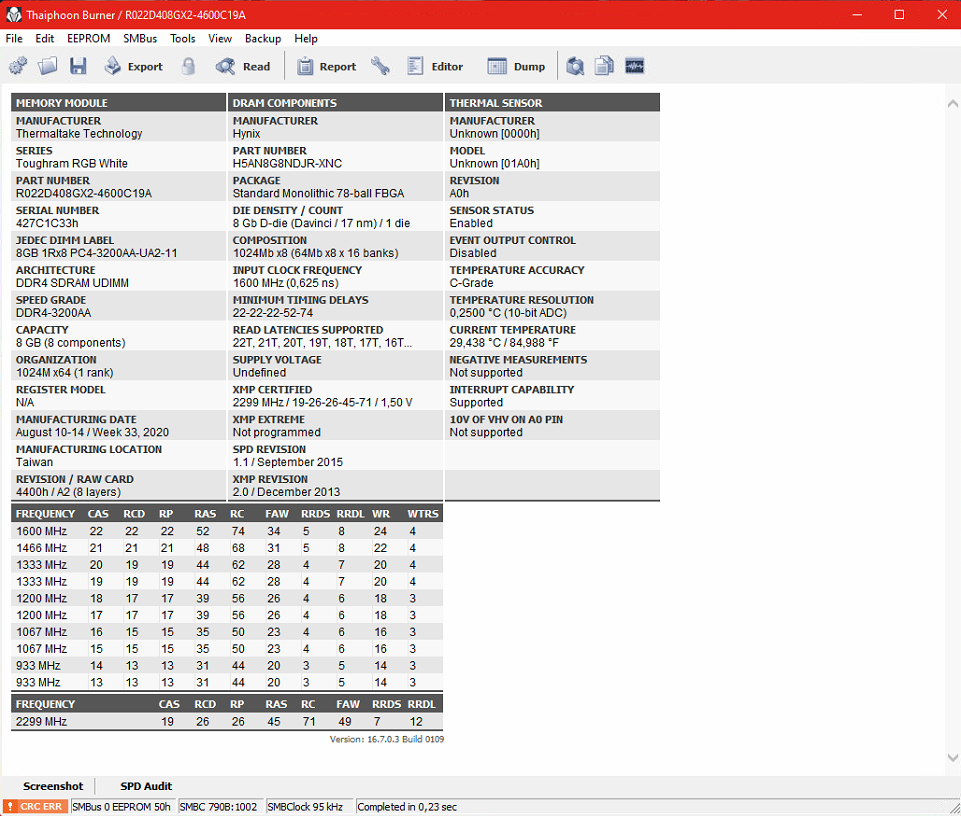Select the Hynix manufacturer value
This screenshot has width=961, height=816.
246,134
